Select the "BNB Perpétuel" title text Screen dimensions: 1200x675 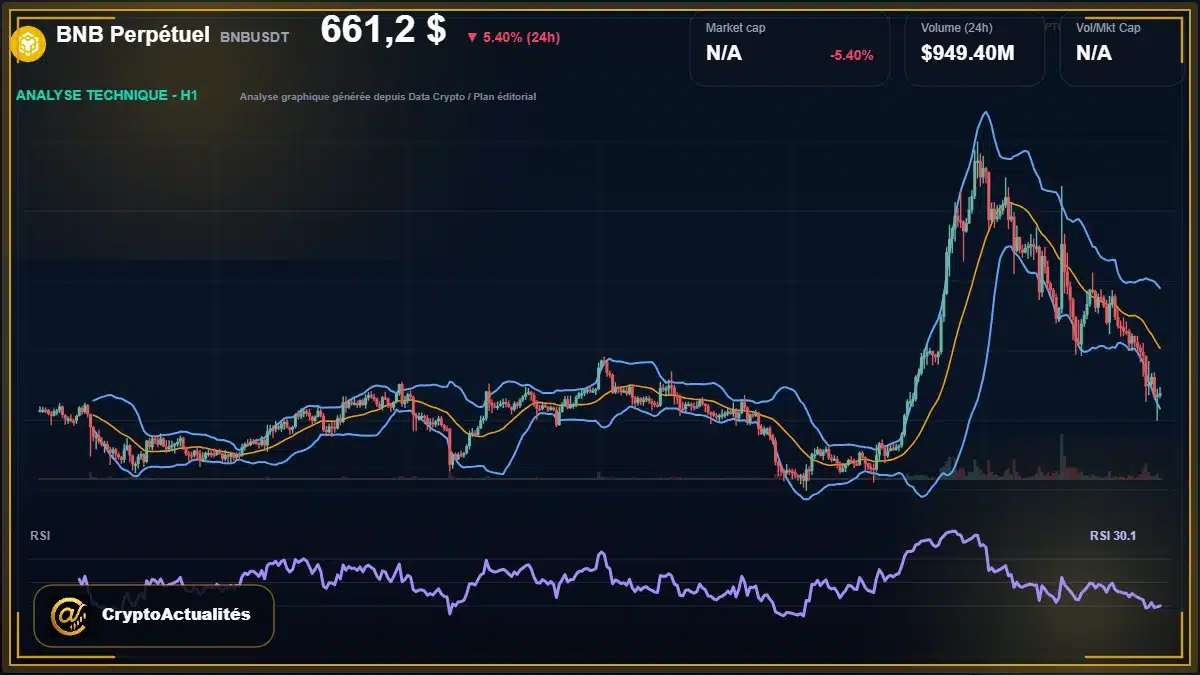coord(133,35)
